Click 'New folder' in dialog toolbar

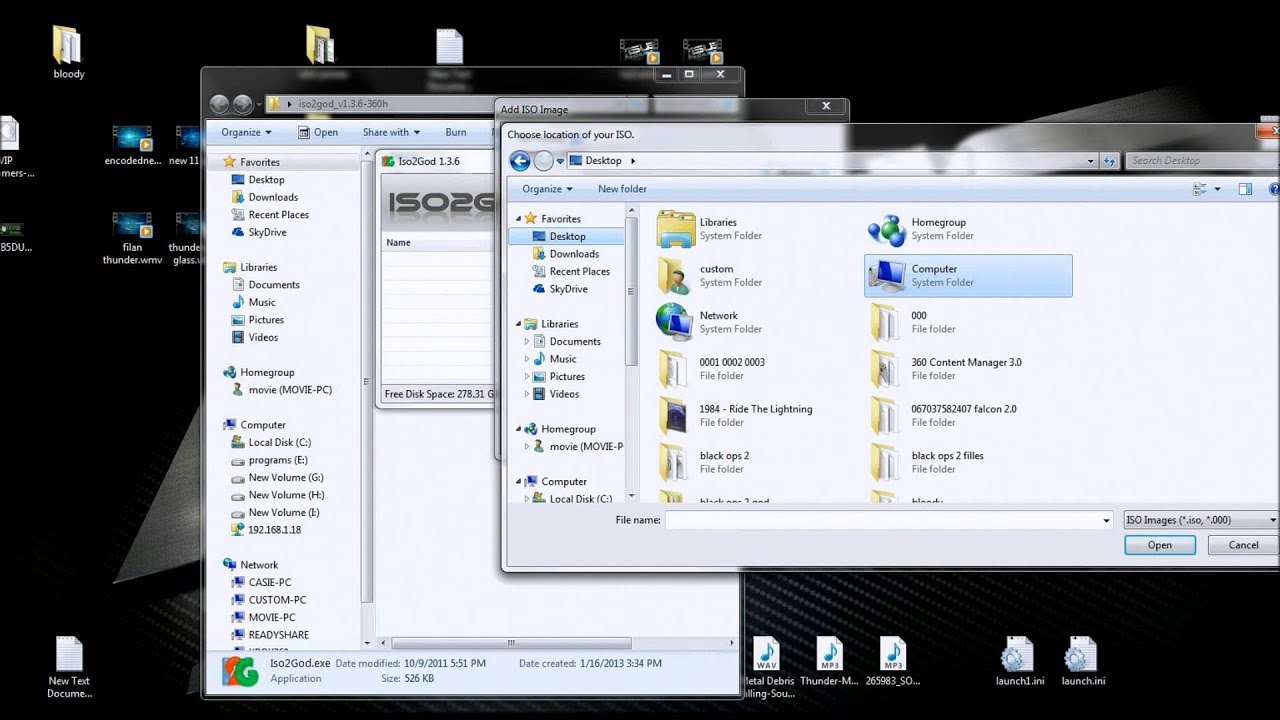[622, 189]
